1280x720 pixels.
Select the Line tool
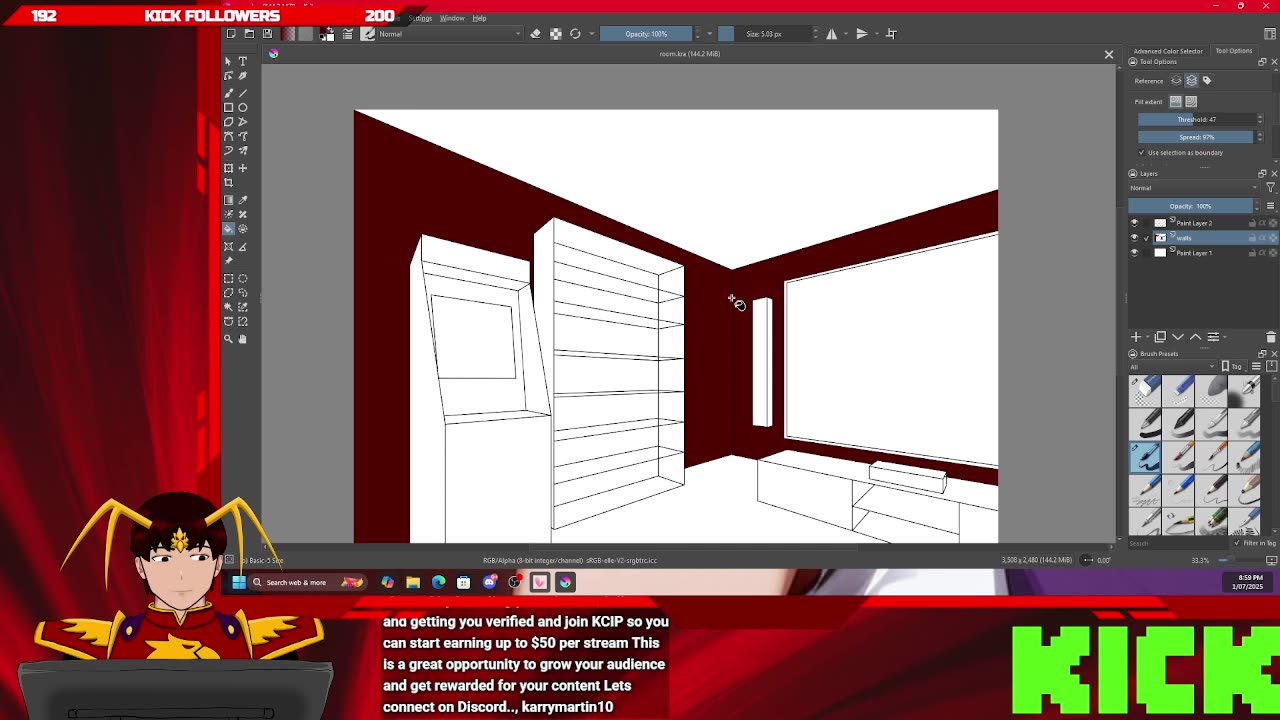[242, 93]
